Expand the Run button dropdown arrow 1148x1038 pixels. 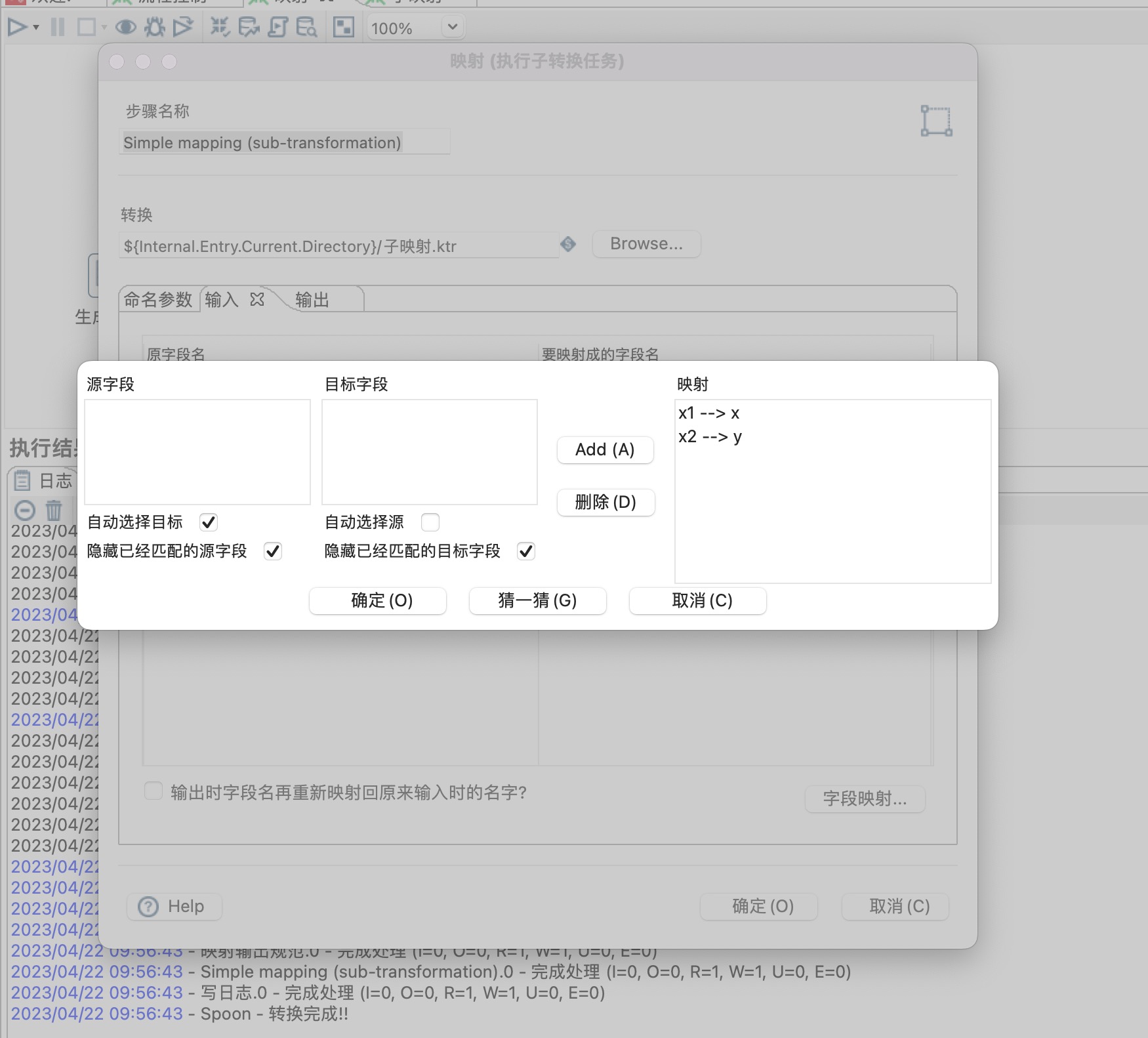click(x=36, y=28)
